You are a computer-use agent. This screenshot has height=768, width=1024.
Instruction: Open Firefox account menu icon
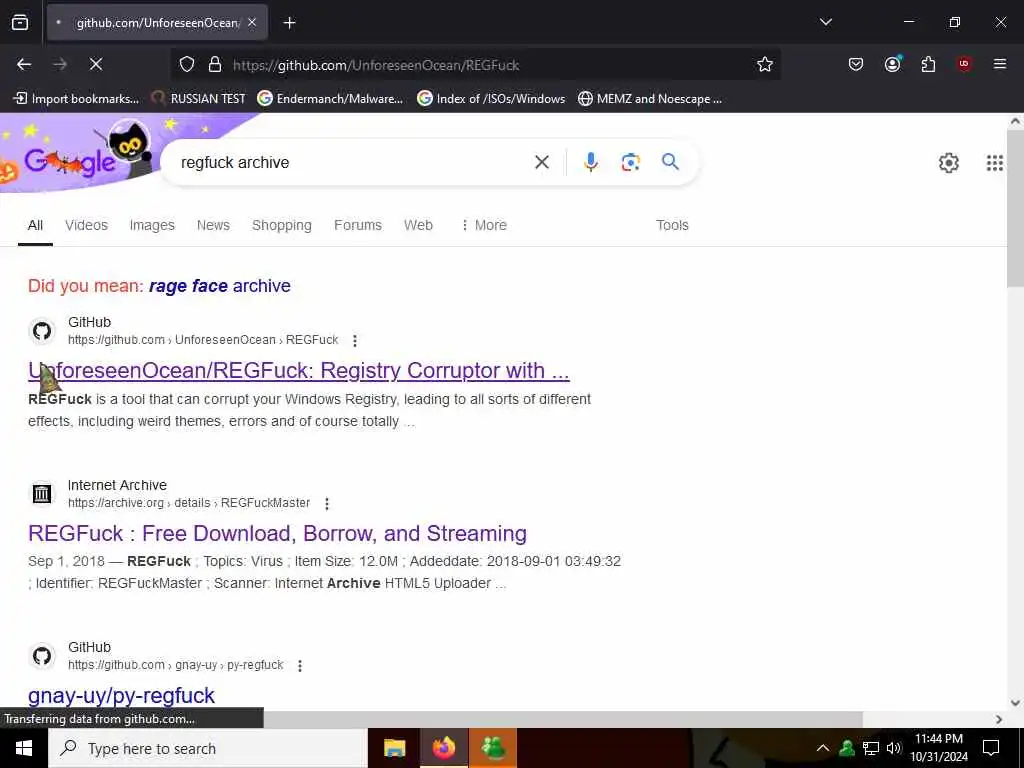click(x=892, y=64)
